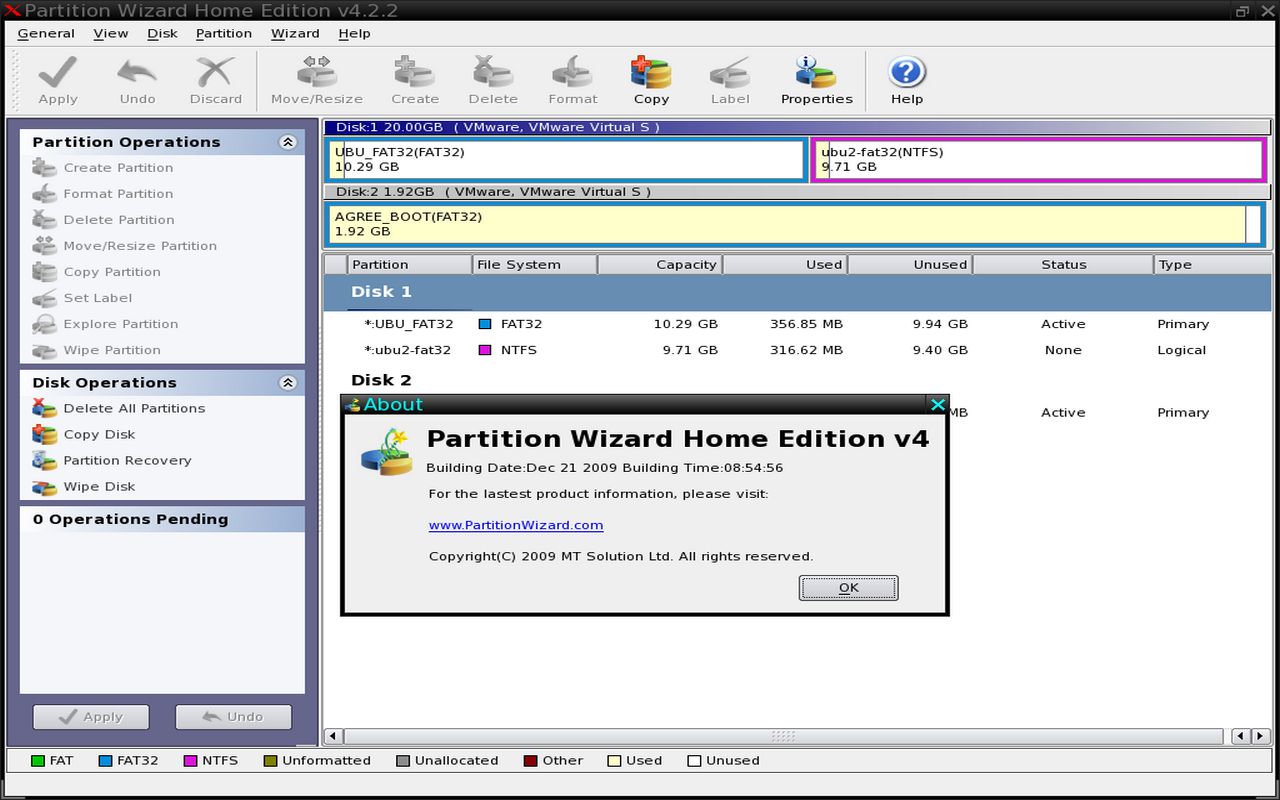The image size is (1280, 800).
Task: Open the Wizard menu
Action: [295, 33]
